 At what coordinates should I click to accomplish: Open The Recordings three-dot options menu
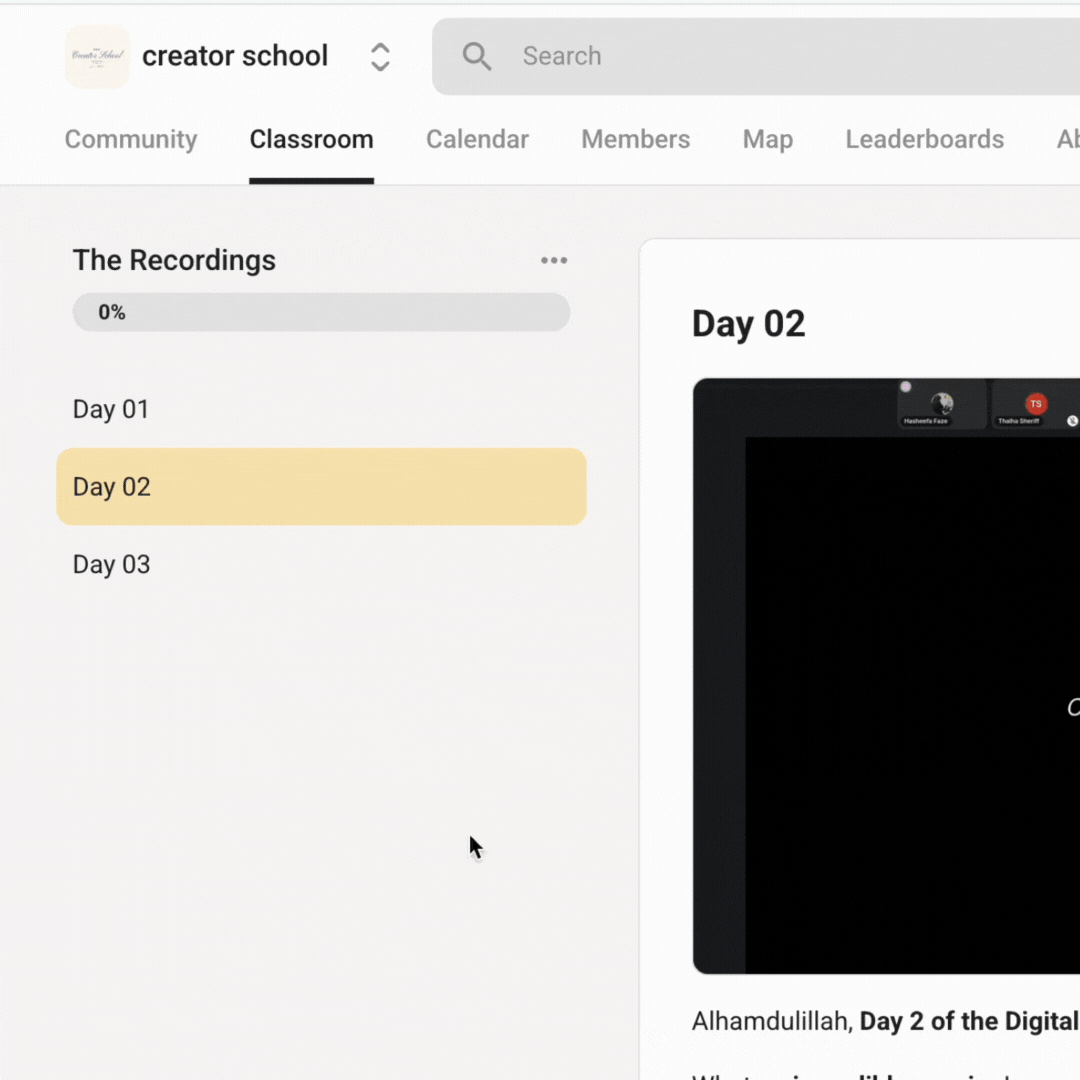click(x=554, y=261)
